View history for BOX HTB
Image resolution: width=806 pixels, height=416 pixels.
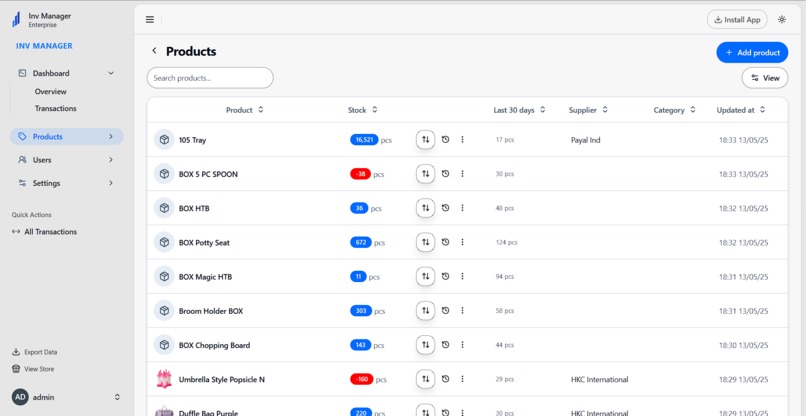pyautogui.click(x=446, y=208)
